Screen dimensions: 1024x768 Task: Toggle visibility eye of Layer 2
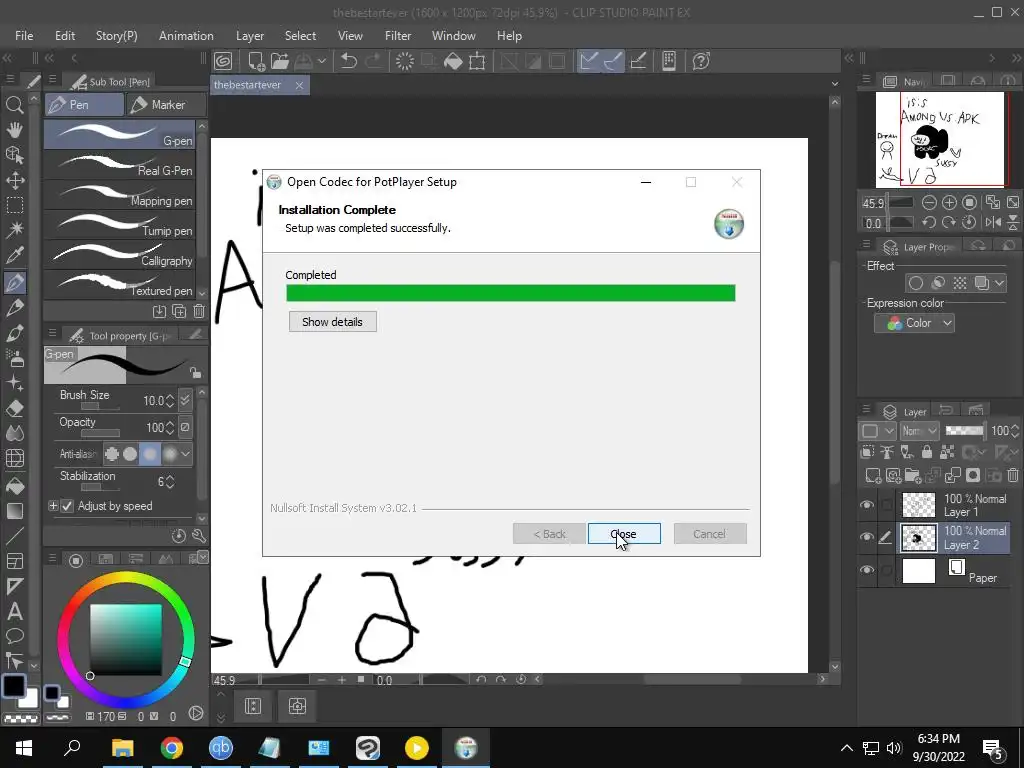(x=867, y=537)
